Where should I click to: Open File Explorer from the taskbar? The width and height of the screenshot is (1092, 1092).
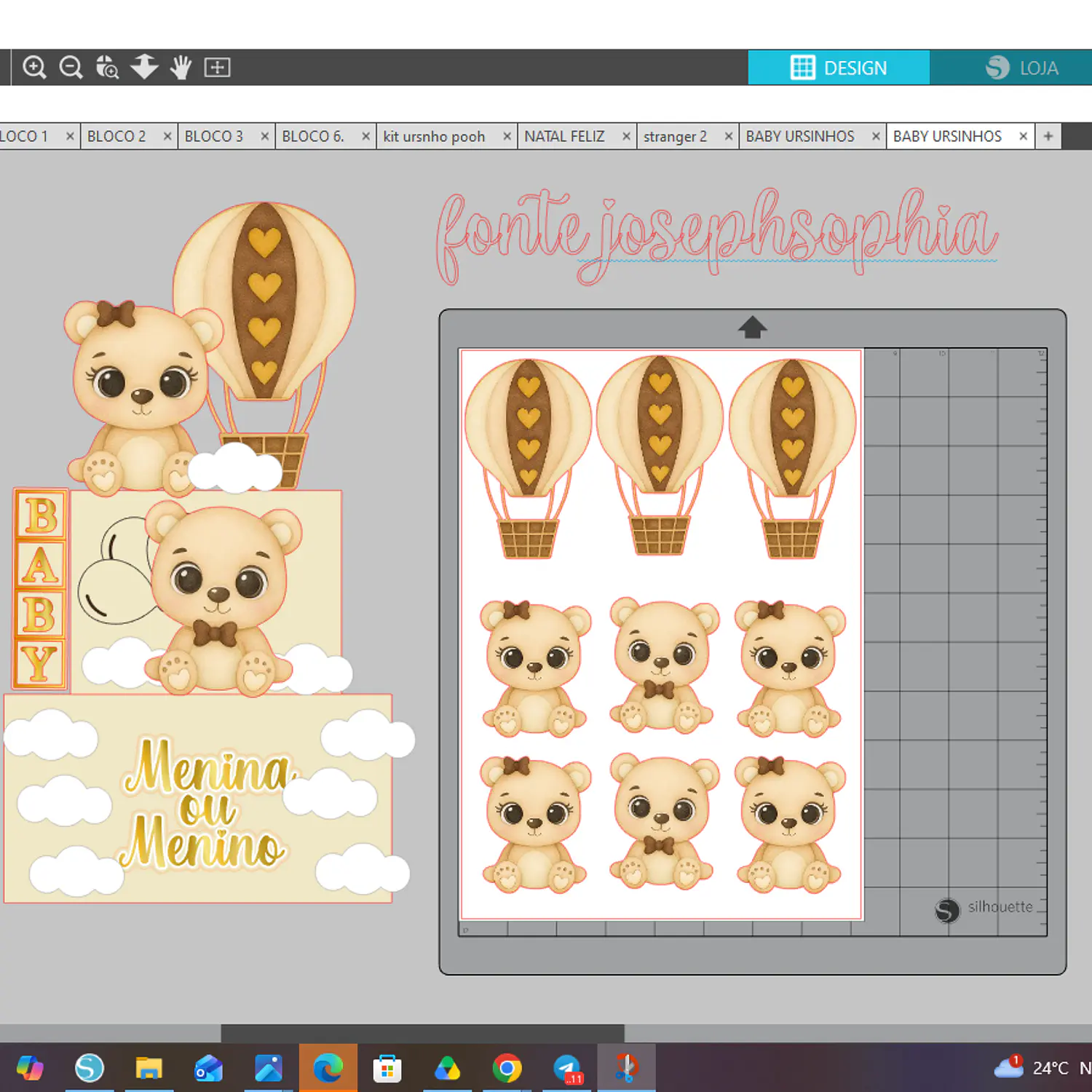point(149,1068)
